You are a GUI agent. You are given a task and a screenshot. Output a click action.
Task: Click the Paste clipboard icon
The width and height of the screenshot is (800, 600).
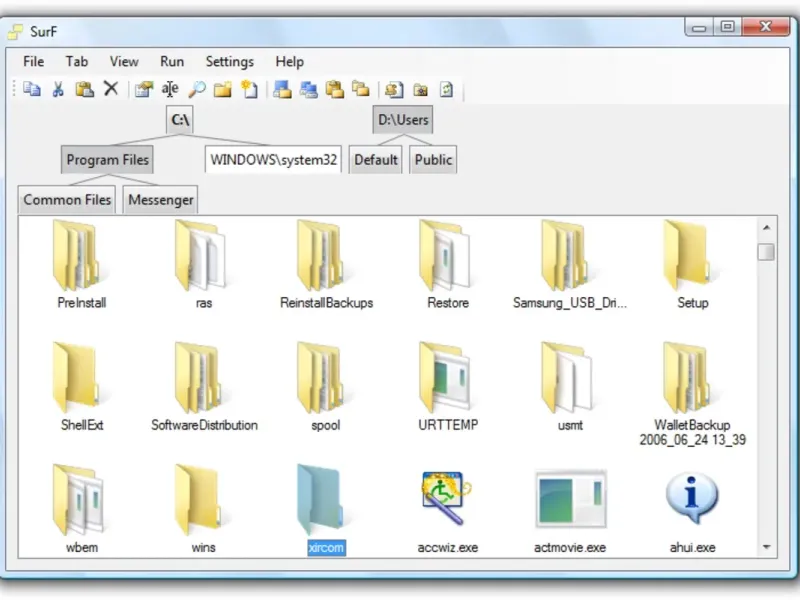tap(85, 89)
